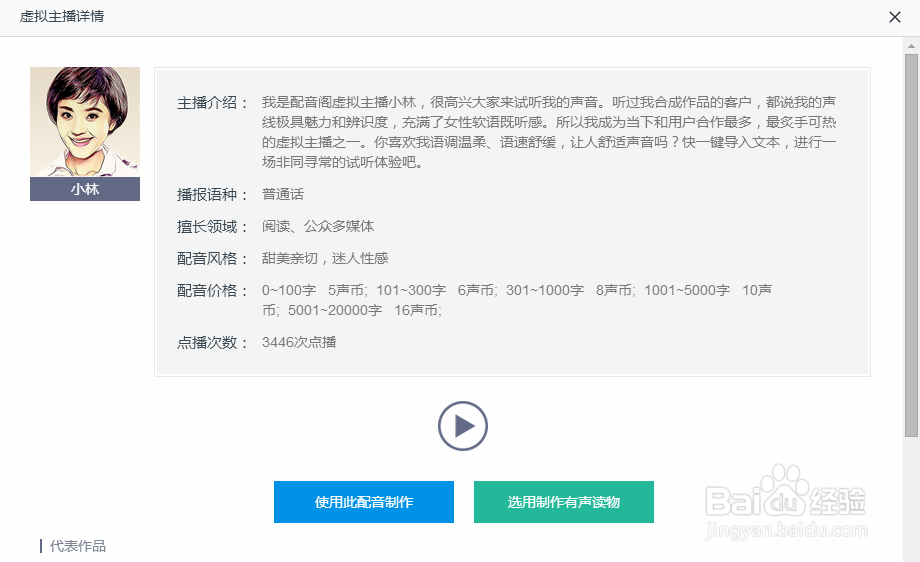Click the 代表作品 section heading
The image size is (920, 562).
pyautogui.click(x=78, y=546)
